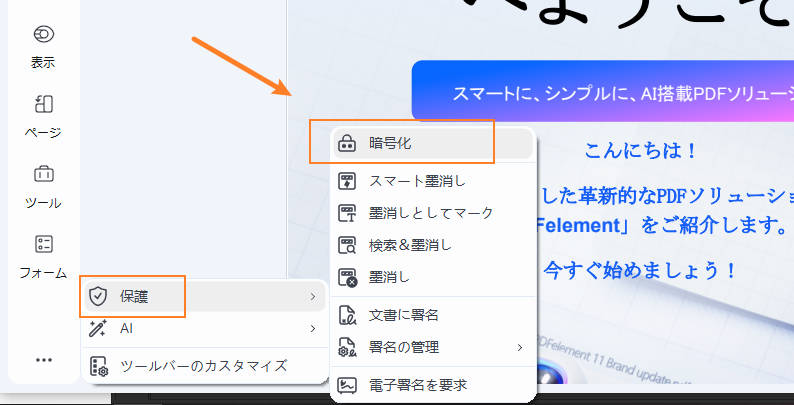Choose the 墨消し menu entry
Image resolution: width=794 pixels, height=405 pixels.
(433, 278)
